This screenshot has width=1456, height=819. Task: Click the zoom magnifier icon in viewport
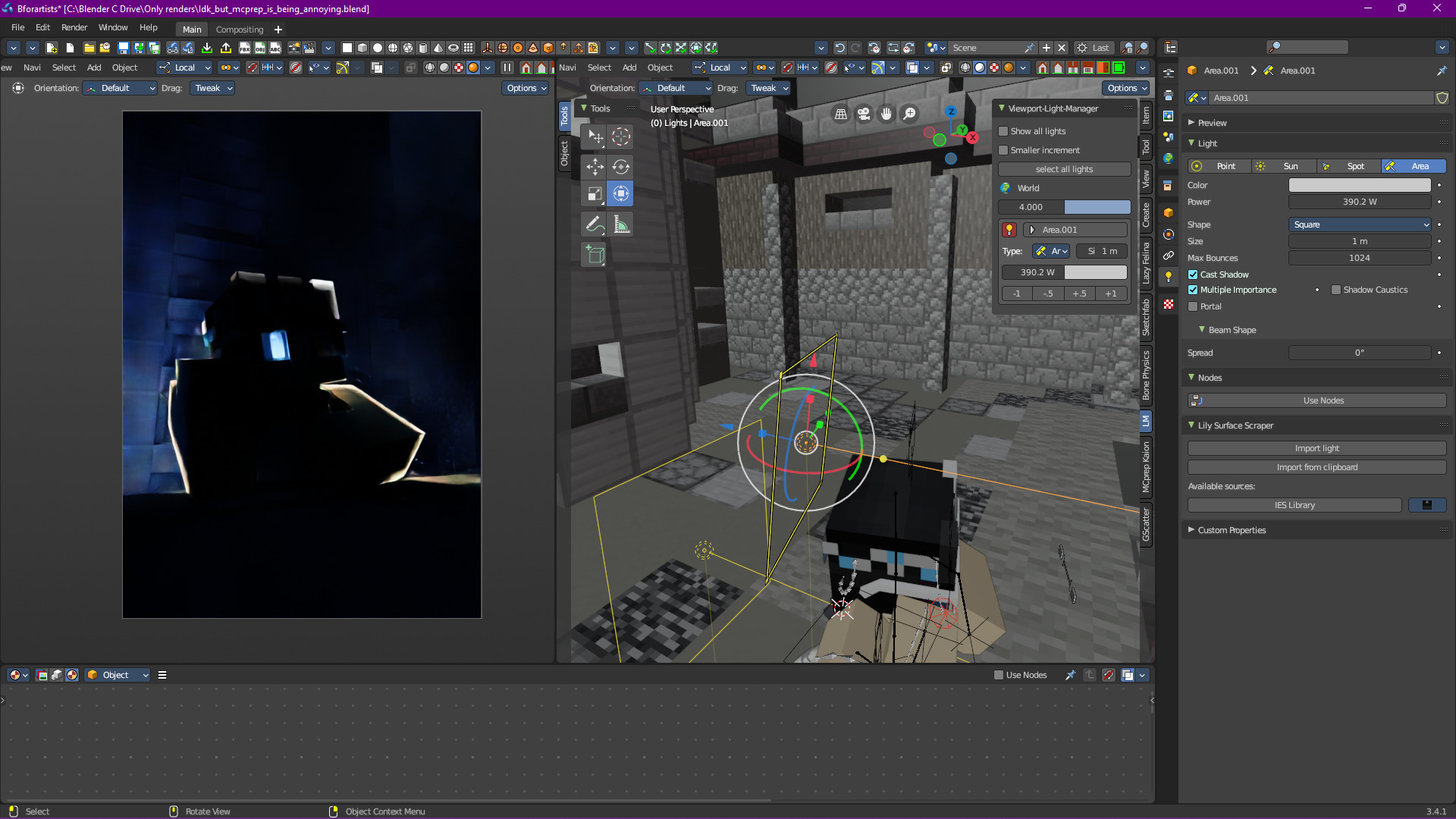pyautogui.click(x=909, y=114)
